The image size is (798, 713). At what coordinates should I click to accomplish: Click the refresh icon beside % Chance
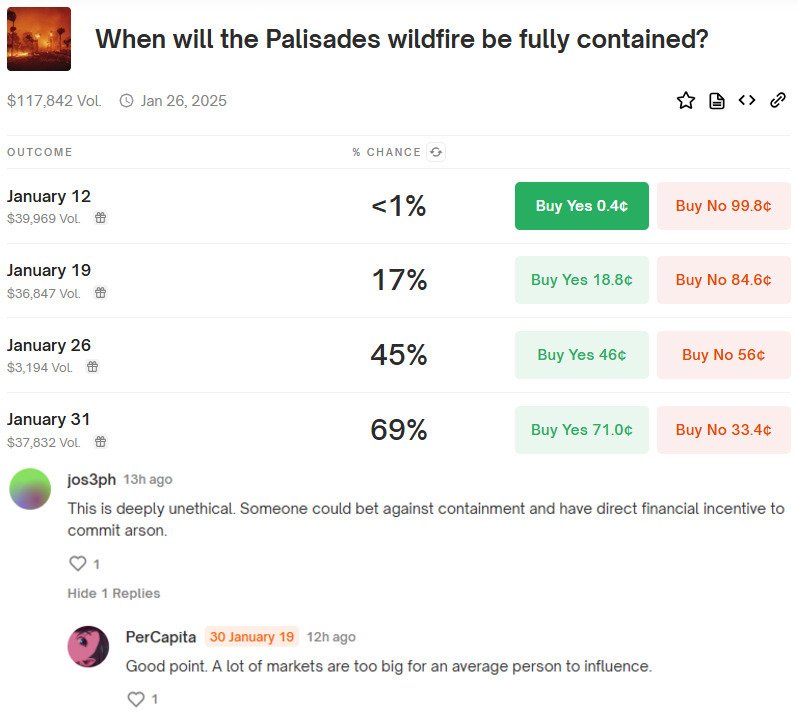pos(436,152)
